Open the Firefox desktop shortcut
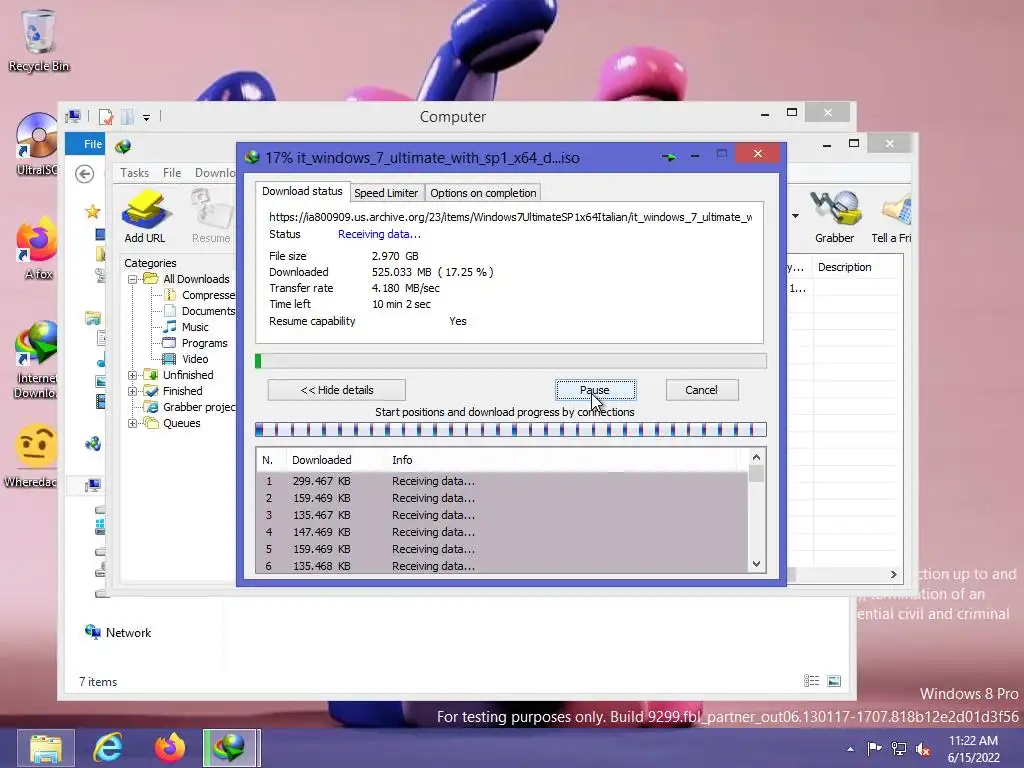 click(37, 248)
